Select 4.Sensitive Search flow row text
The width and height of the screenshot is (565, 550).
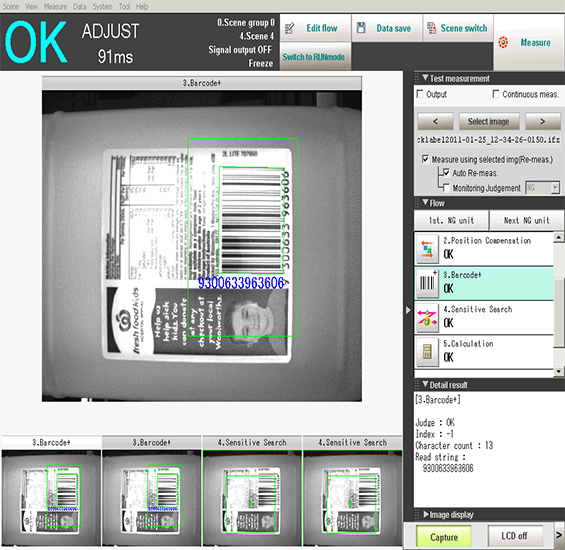[477, 309]
